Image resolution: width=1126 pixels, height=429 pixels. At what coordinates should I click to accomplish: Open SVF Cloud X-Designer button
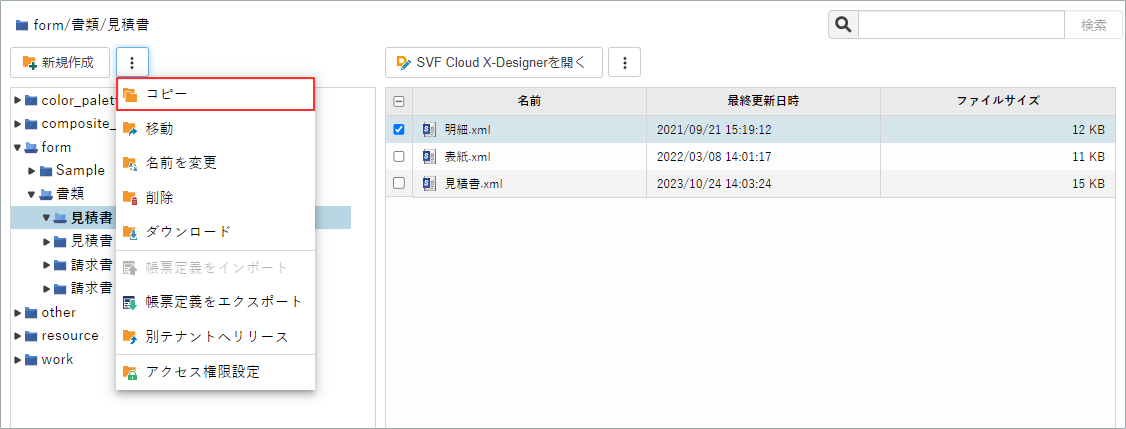click(x=494, y=62)
